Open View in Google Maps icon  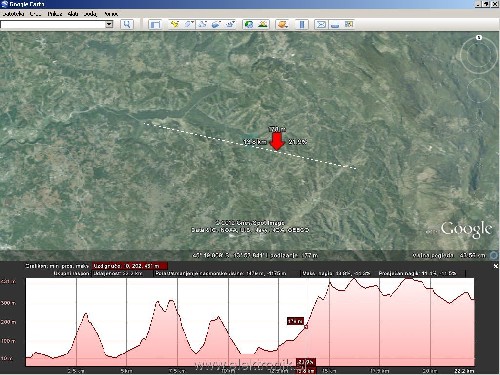tap(349, 24)
